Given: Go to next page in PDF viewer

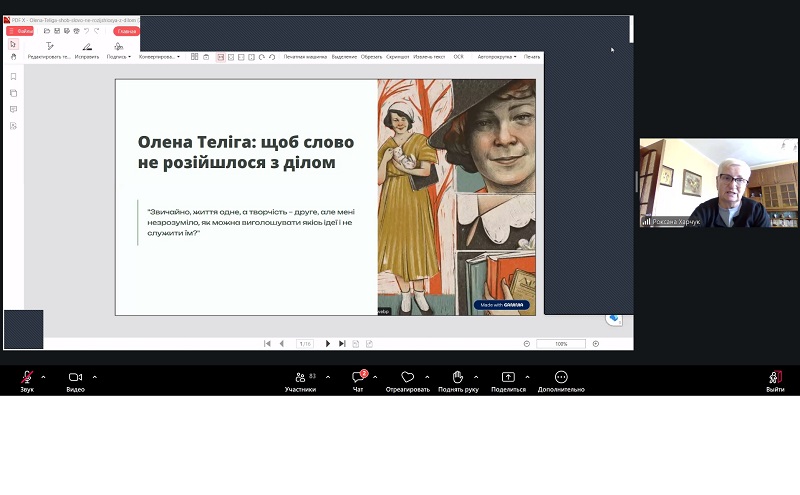Looking at the screenshot, I should pyautogui.click(x=328, y=344).
